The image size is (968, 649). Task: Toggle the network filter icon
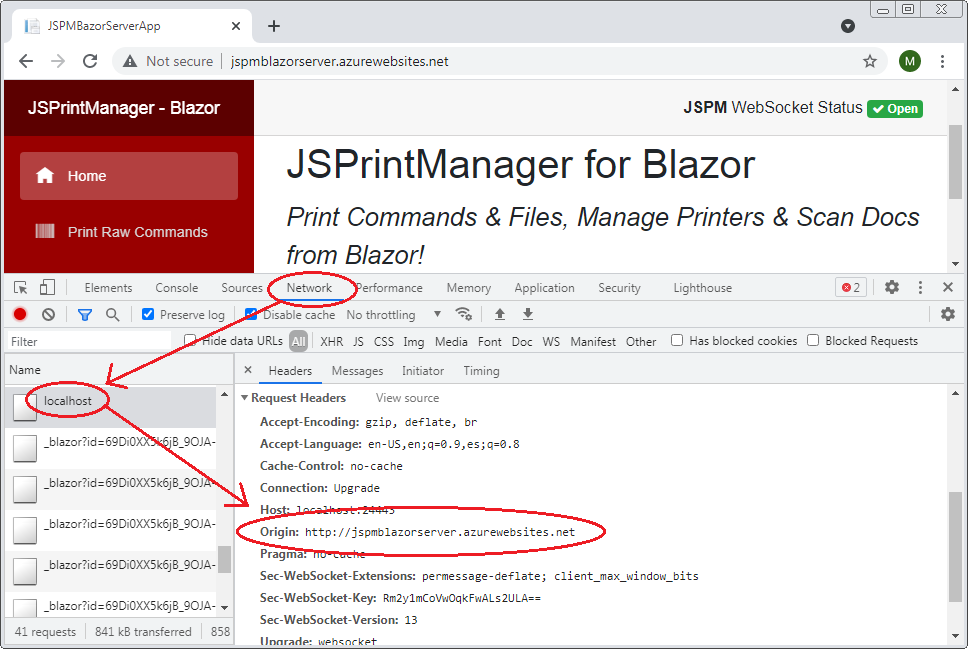coord(85,314)
